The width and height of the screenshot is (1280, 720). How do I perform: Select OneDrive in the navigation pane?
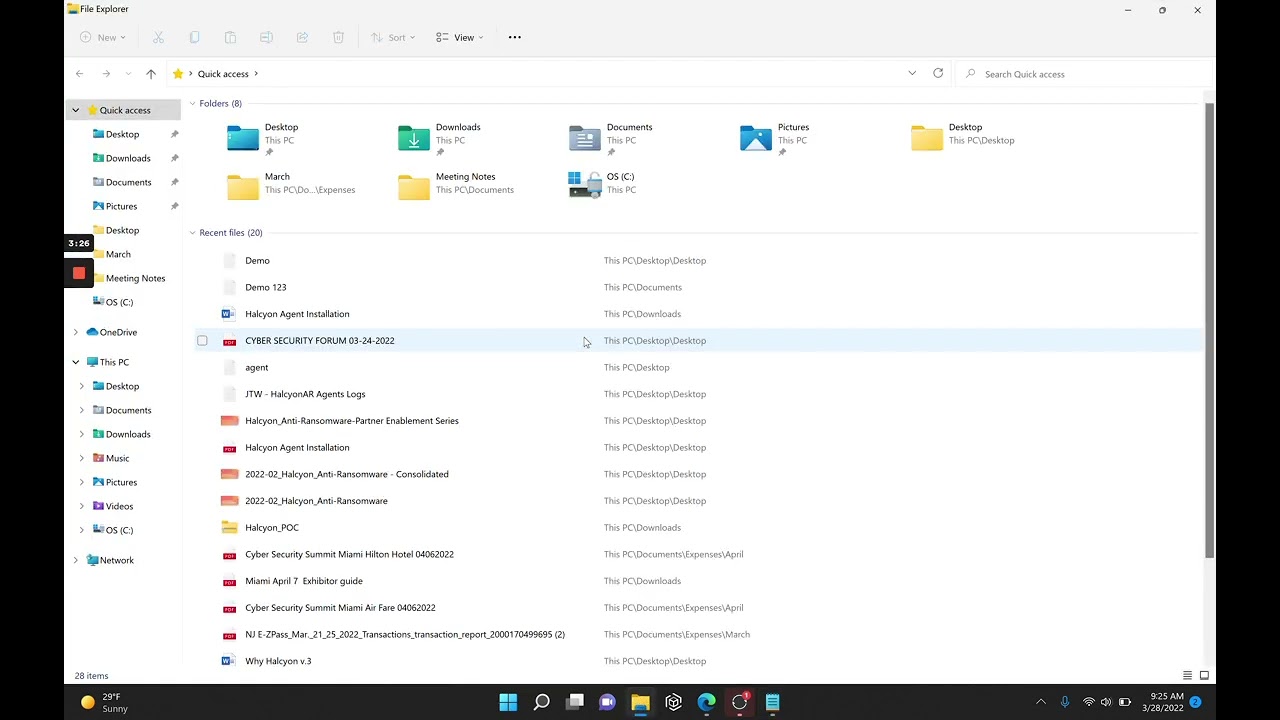112,332
